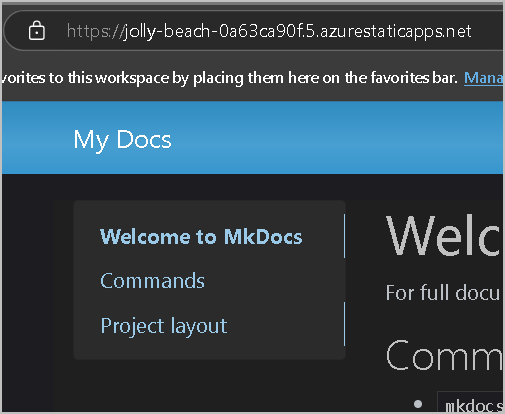
Task: Jump to Project layout section
Action: click(x=164, y=326)
